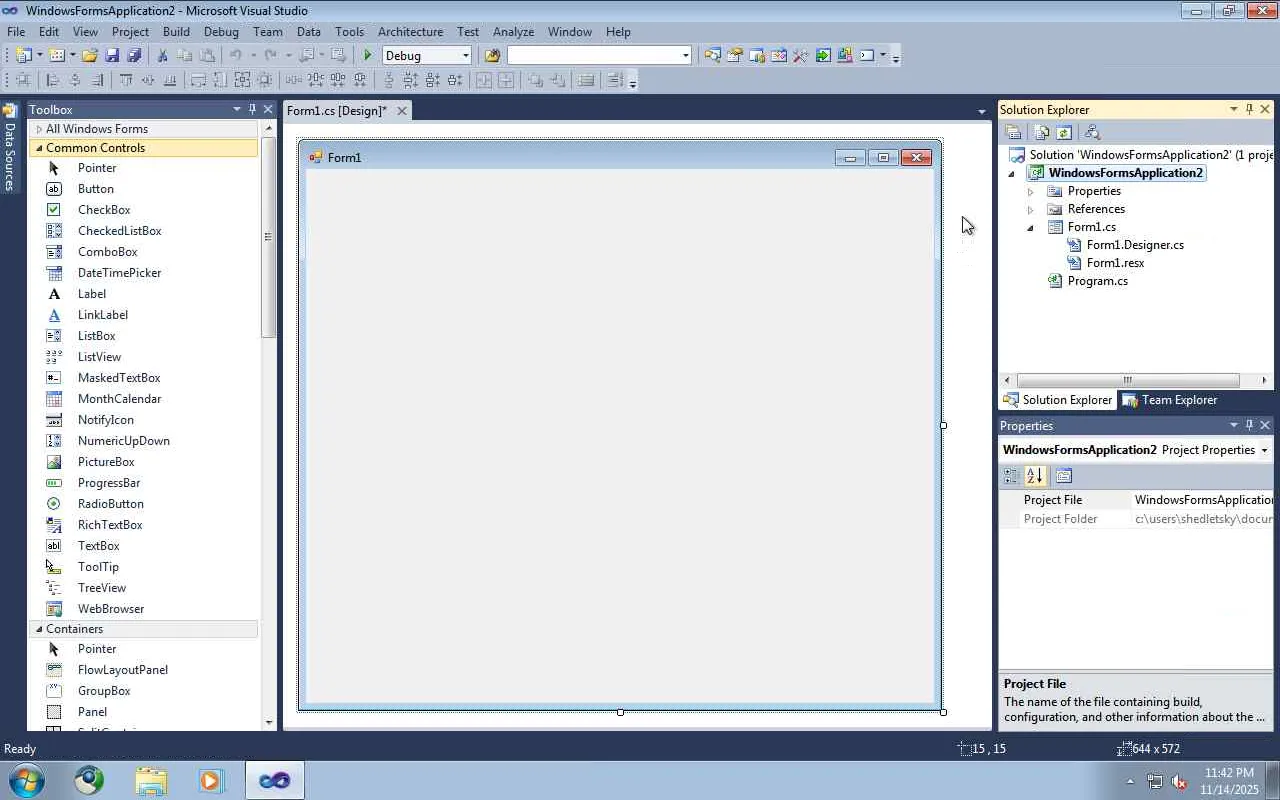Open the active documents list dropdown arrow
The image size is (1280, 800).
(x=982, y=111)
